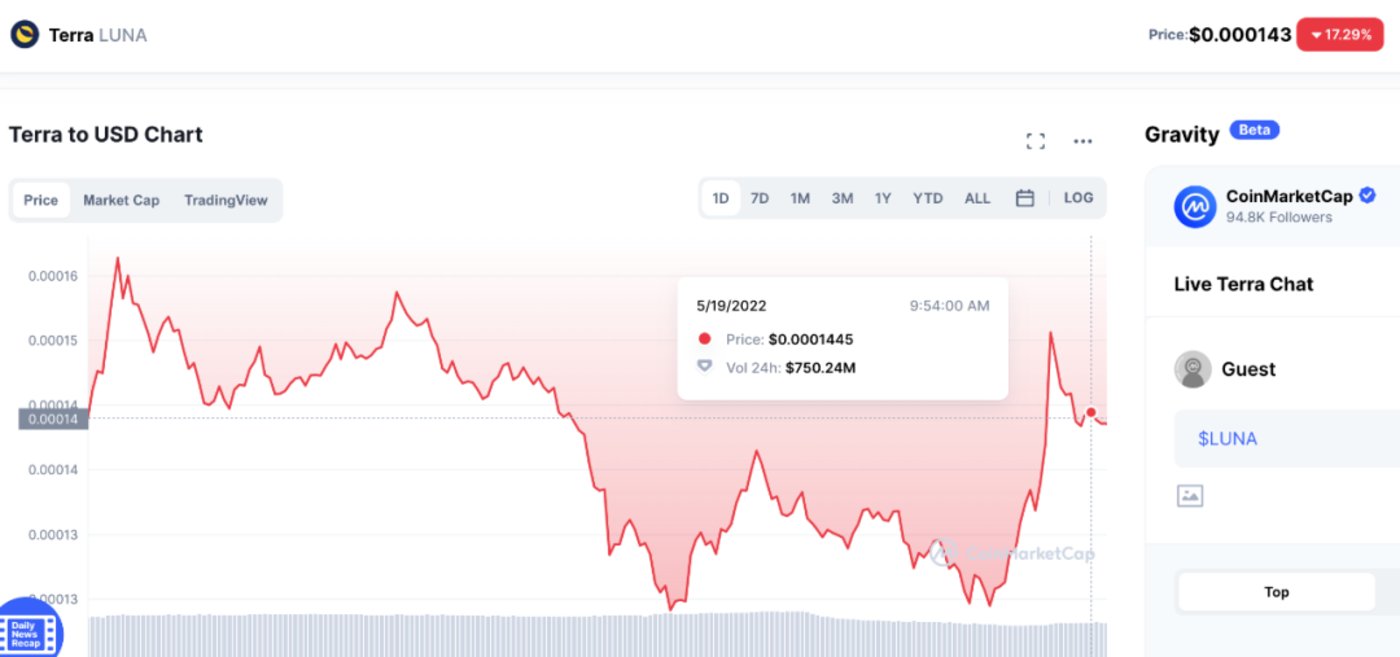Viewport: 1400px width, 657px height.
Task: Click the Guest avatar icon
Action: point(1190,368)
